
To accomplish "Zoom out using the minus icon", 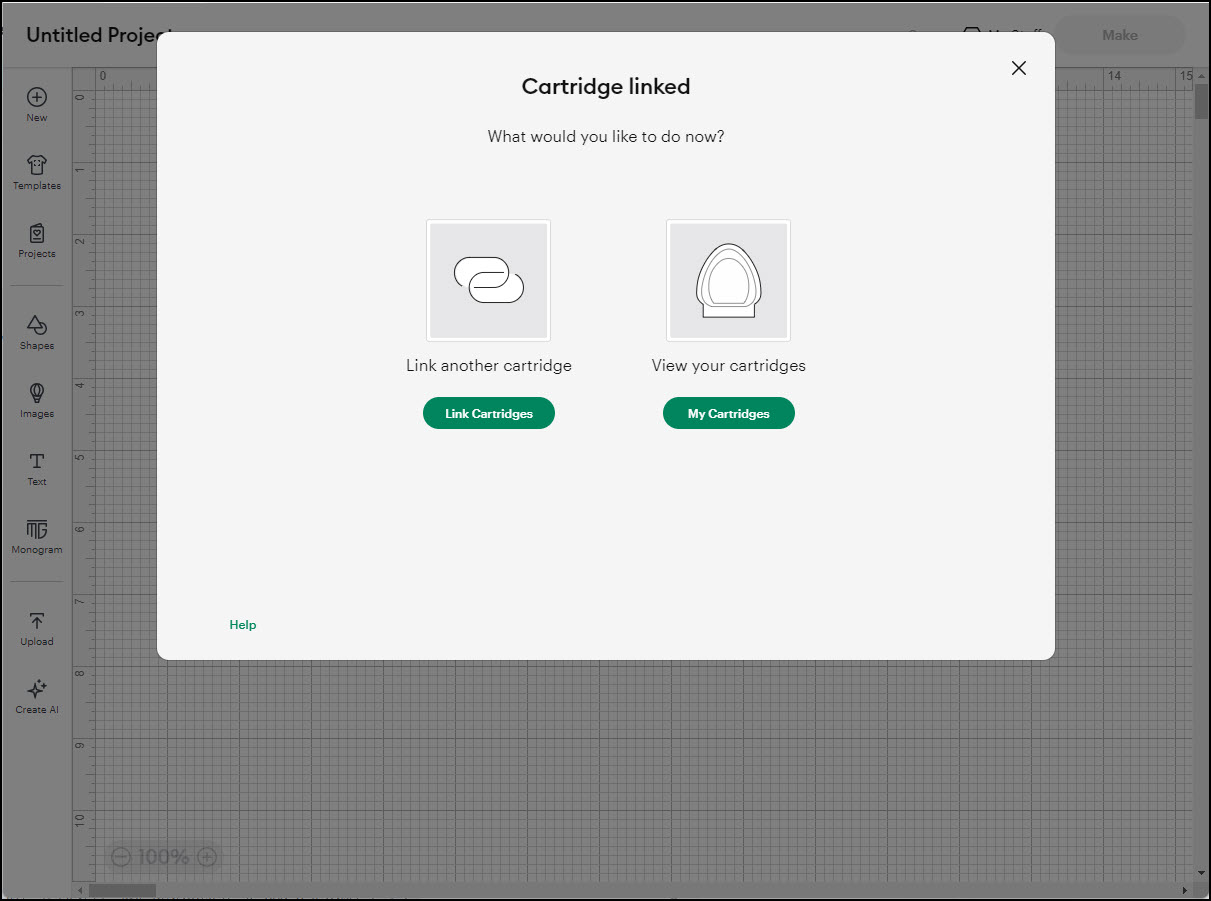I will pos(121,857).
